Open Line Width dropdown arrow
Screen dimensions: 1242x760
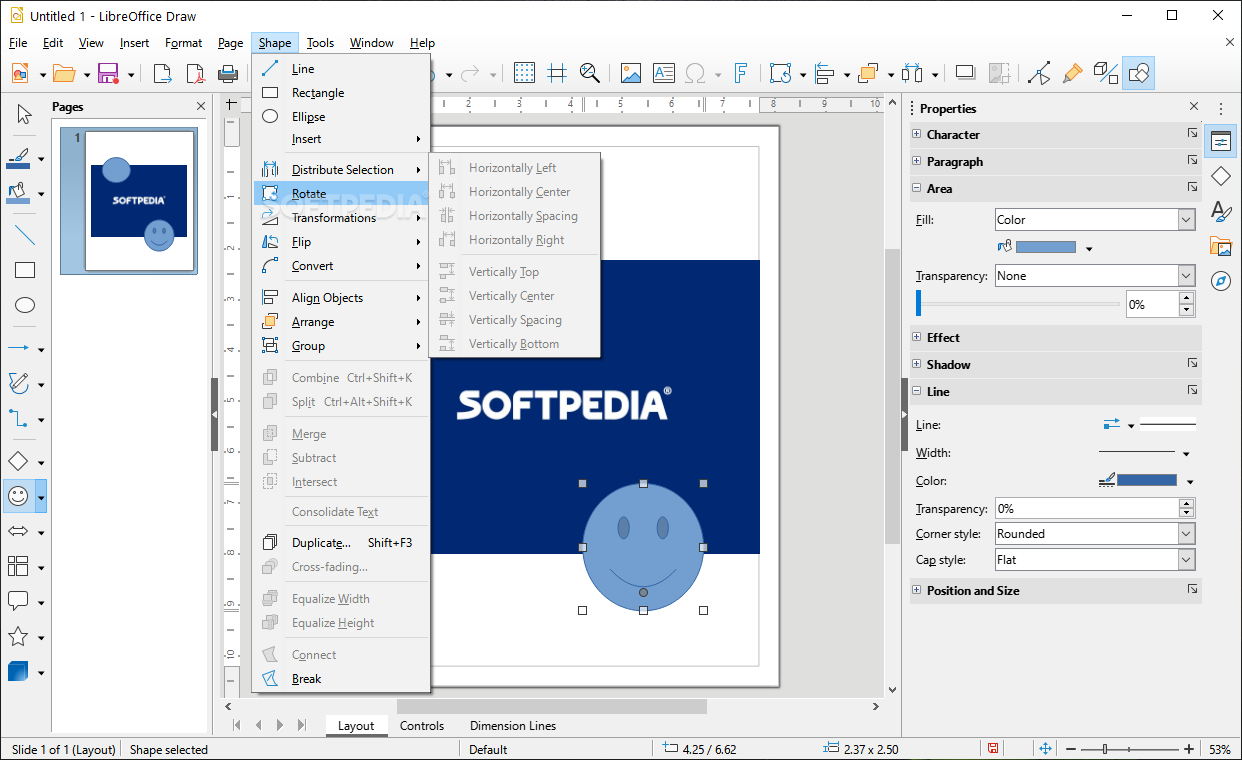(x=1187, y=454)
